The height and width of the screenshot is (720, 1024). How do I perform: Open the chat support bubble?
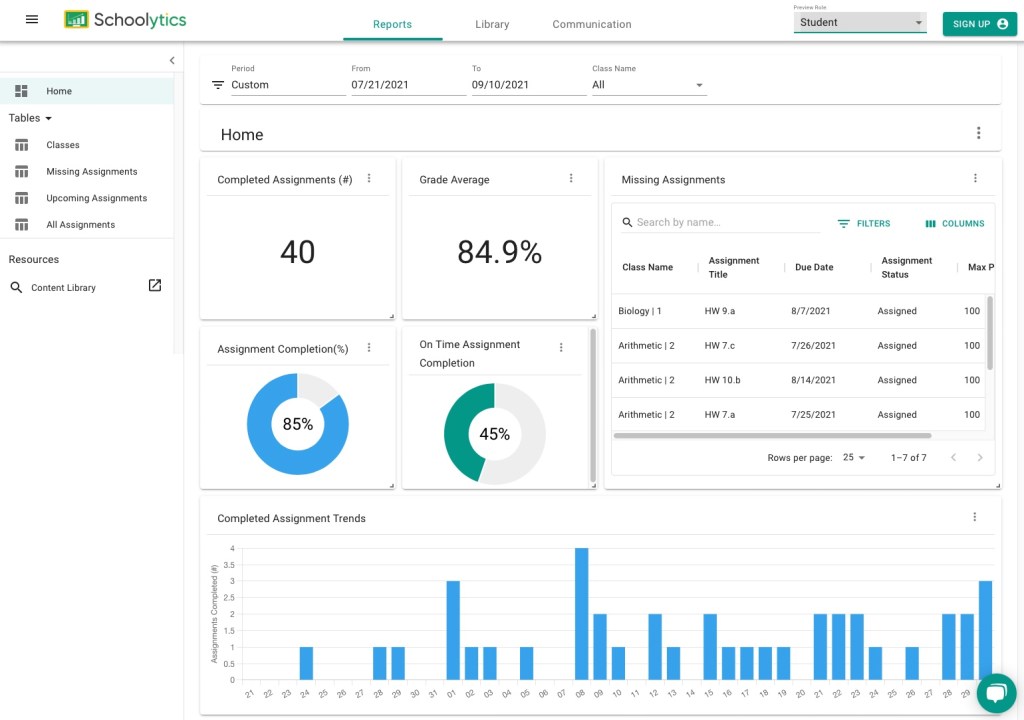[x=996, y=693]
